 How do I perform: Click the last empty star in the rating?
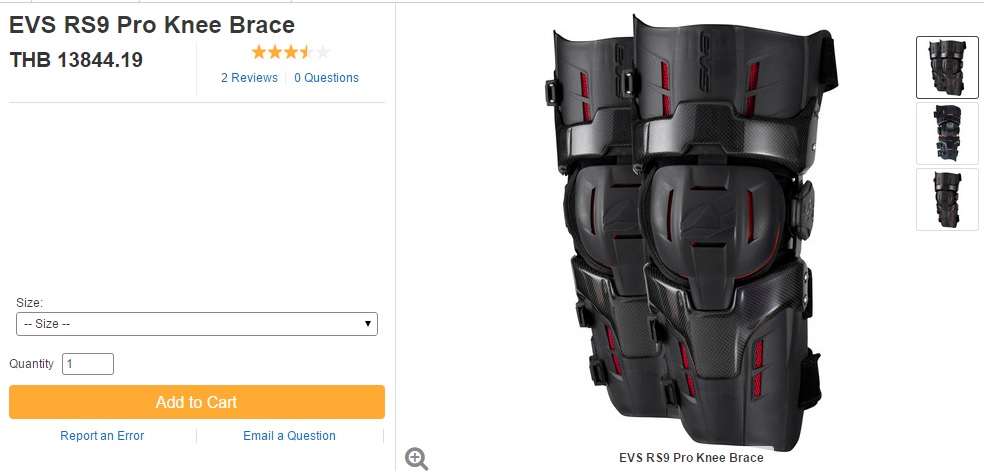[322, 52]
